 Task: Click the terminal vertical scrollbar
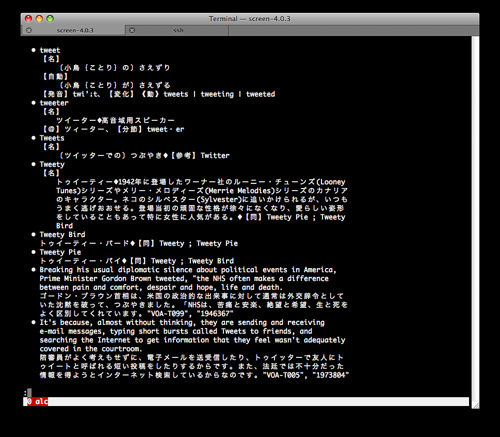pyautogui.click(x=475, y=218)
